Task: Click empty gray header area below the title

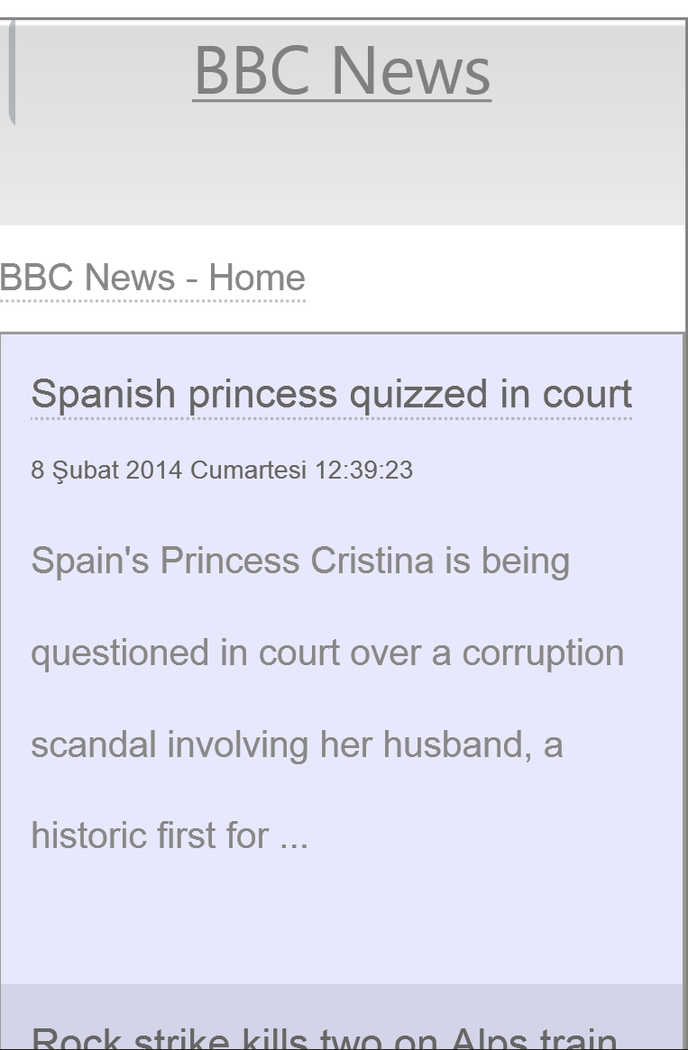Action: [342, 180]
